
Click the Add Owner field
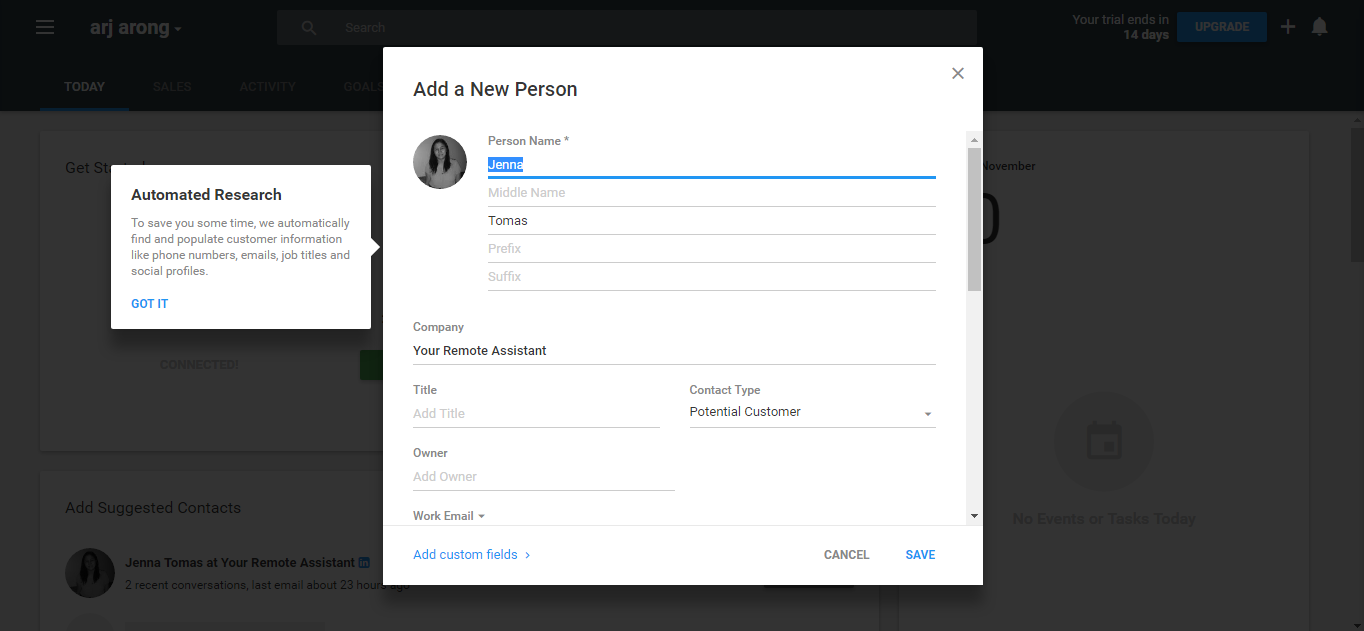(544, 477)
